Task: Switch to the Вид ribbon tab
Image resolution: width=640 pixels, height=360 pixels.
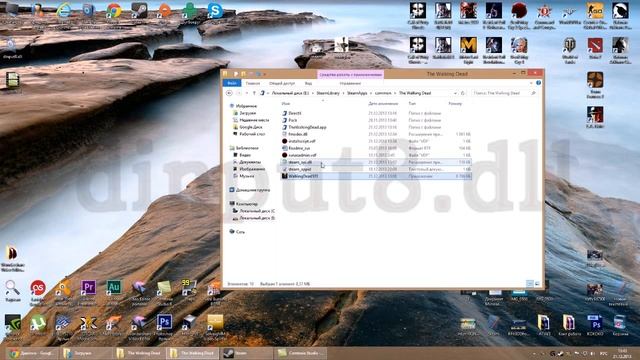Action: [309, 83]
